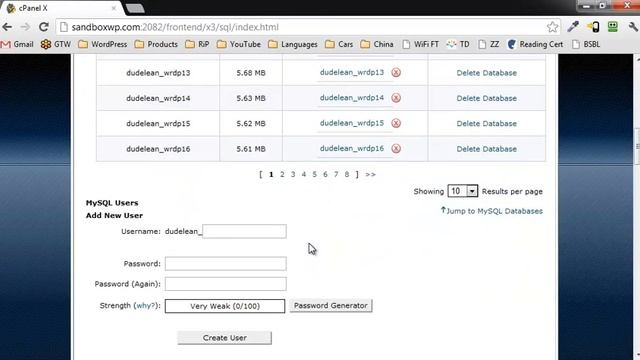This screenshot has width=640, height=360.
Task: Click the >> next pages link
Action: point(371,174)
